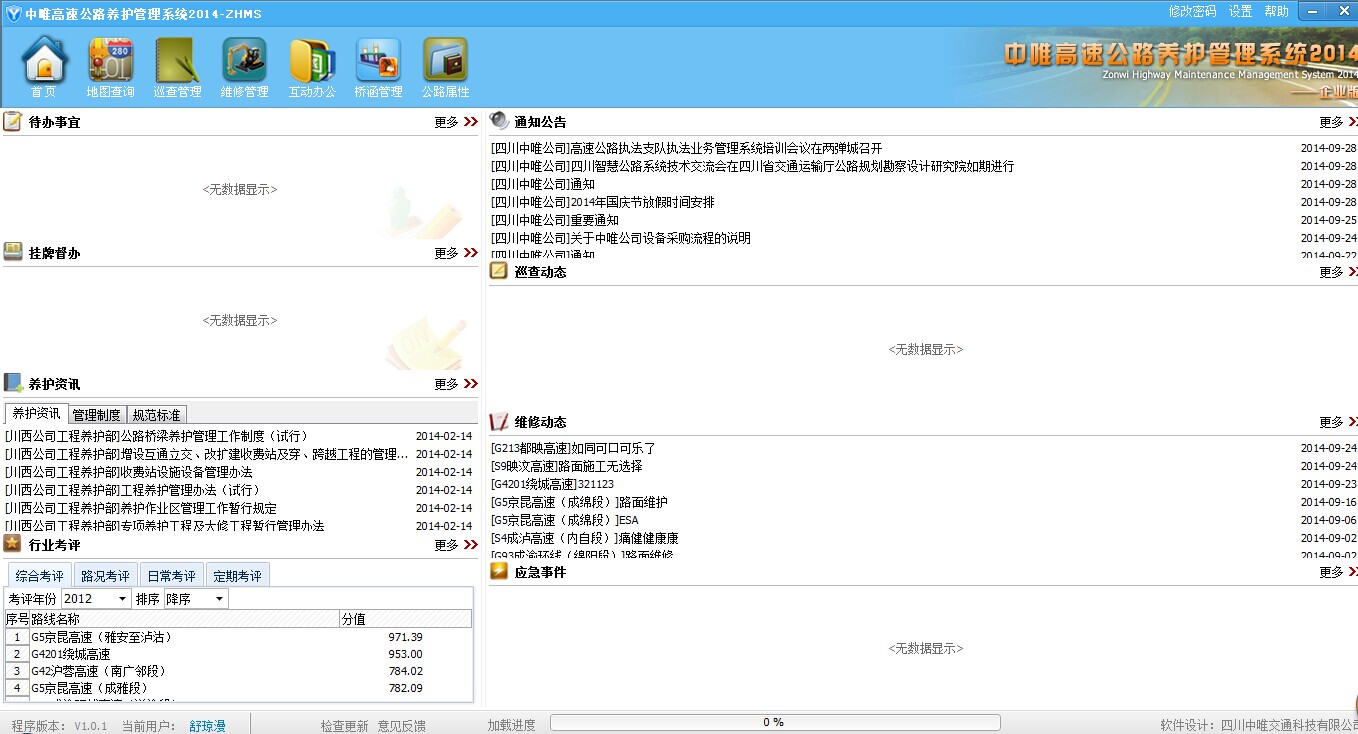
Task: Sort by the 路线名称 column header
Action: (x=185, y=619)
